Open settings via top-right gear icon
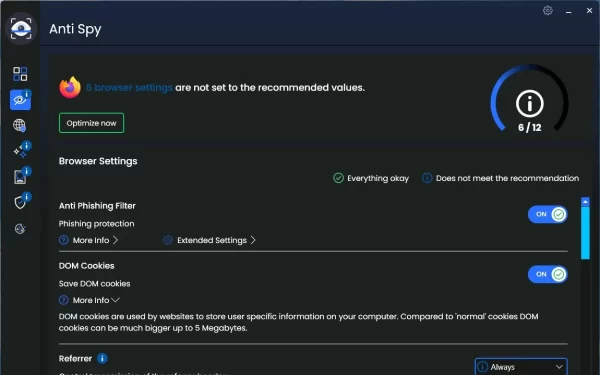600x375 pixels. [x=548, y=11]
